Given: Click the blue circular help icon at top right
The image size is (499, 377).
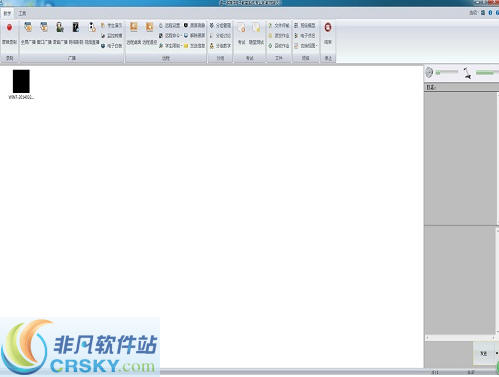Looking at the screenshot, I should click(490, 13).
